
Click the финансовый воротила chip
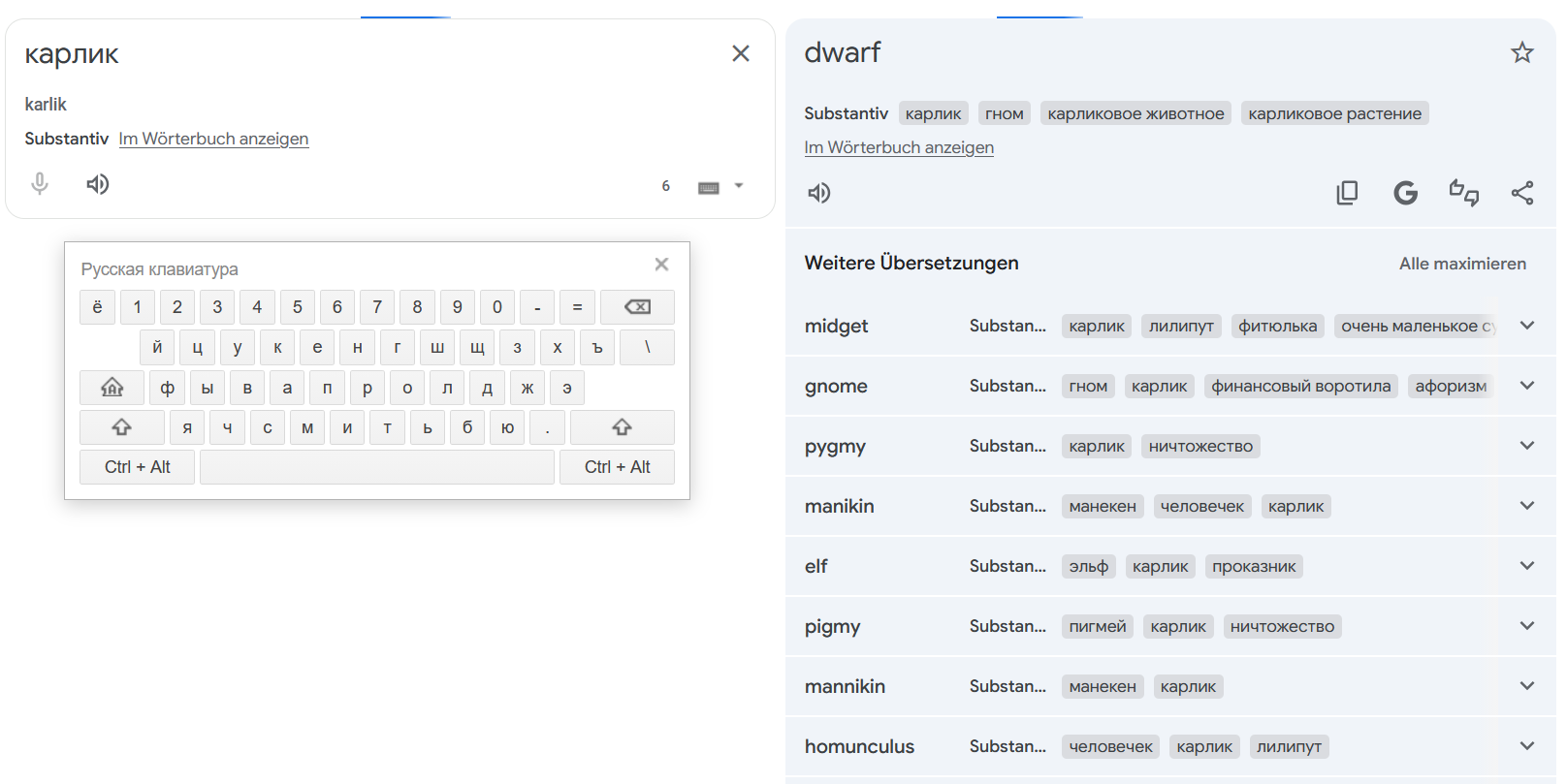[1301, 386]
